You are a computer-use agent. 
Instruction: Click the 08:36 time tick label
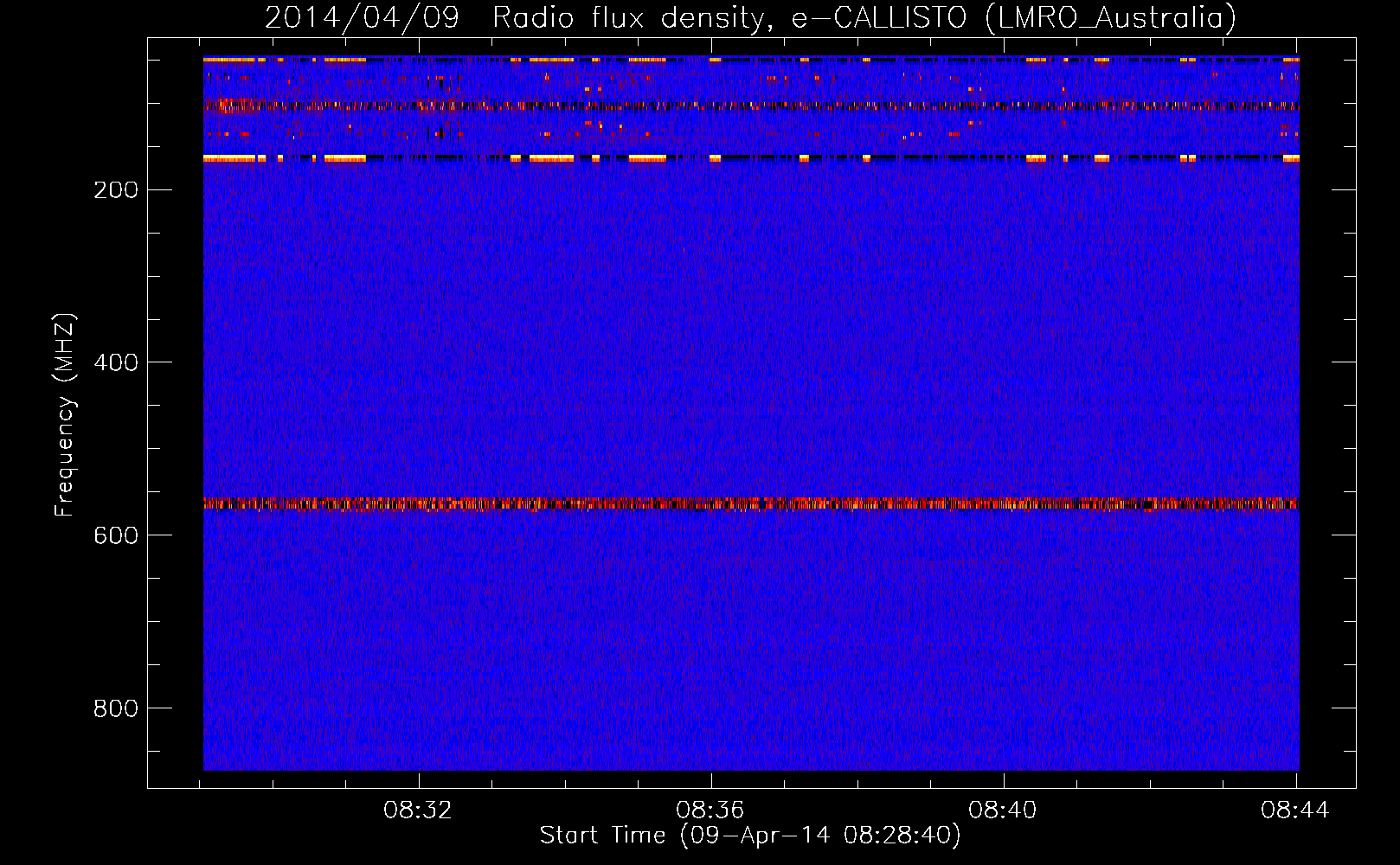pos(710,811)
